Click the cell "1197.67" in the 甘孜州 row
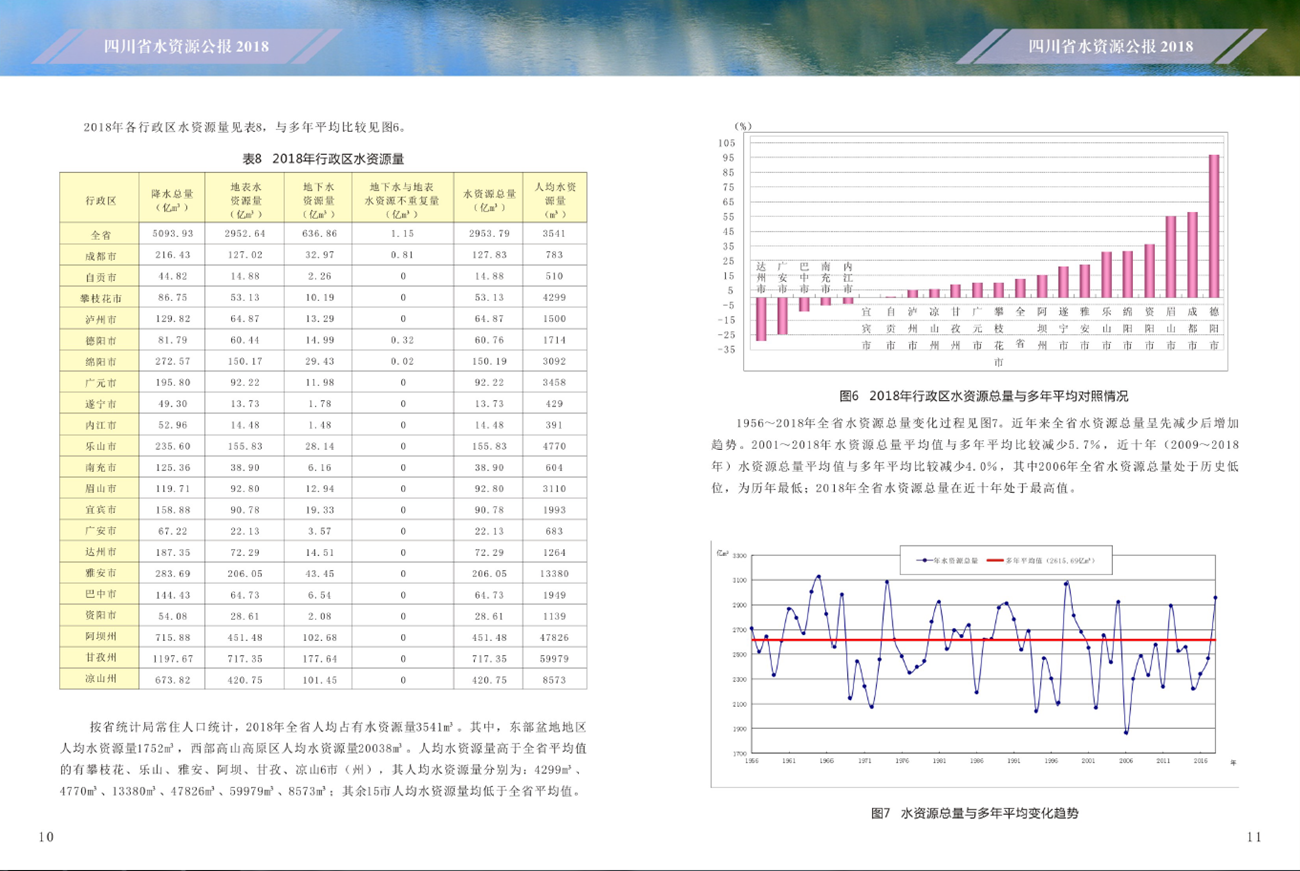The image size is (1300, 871). tap(172, 658)
